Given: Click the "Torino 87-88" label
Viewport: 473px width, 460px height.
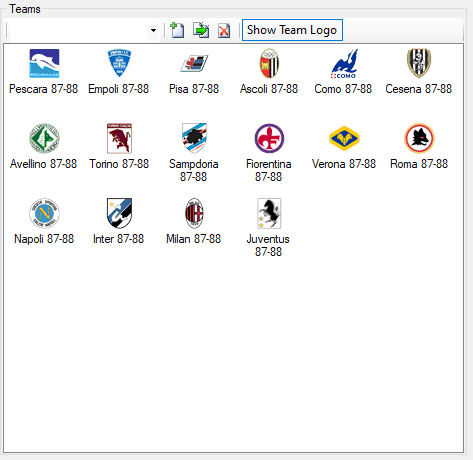Looking at the screenshot, I should pos(119,164).
